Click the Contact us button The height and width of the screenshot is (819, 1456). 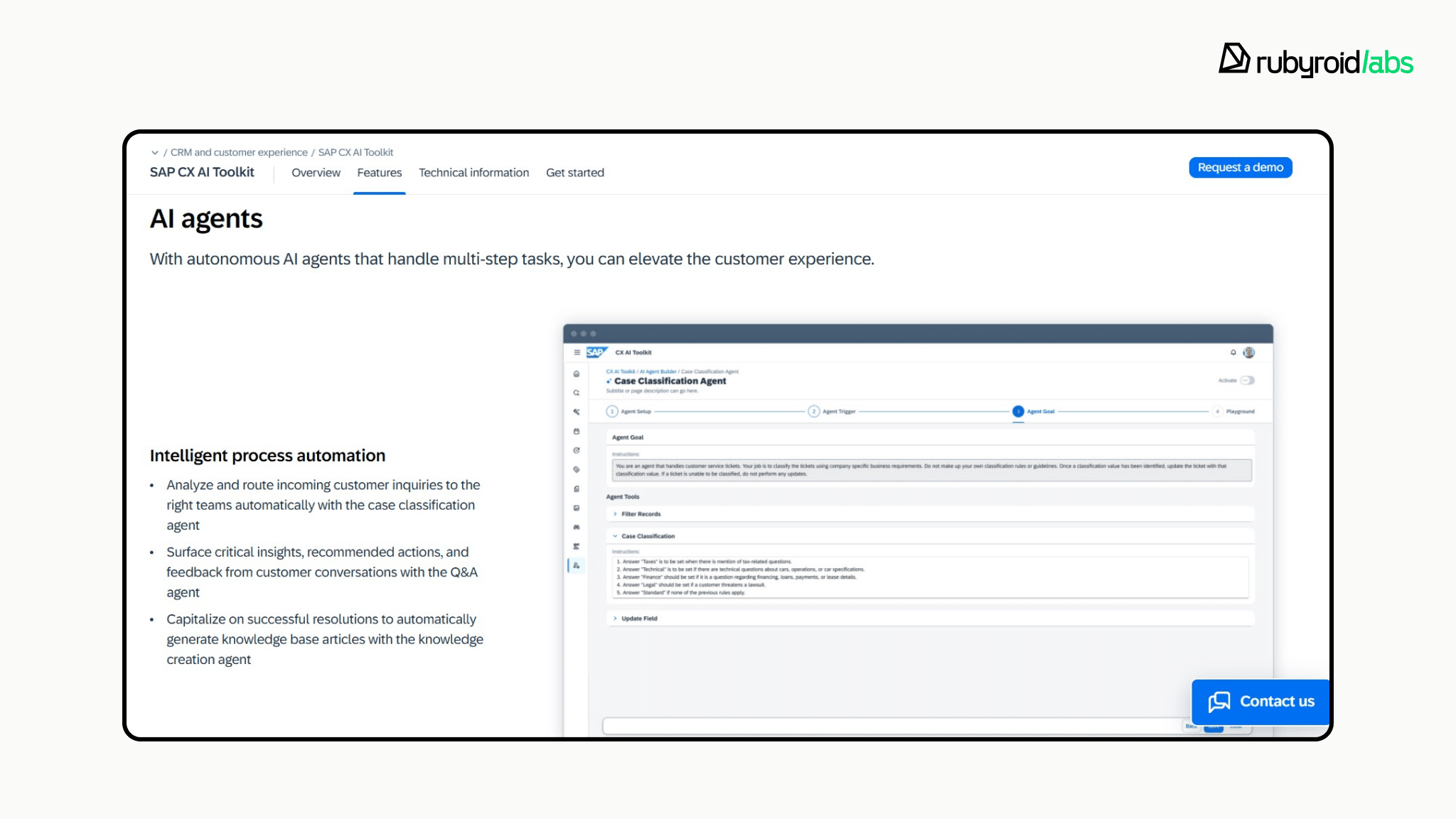(x=1261, y=702)
